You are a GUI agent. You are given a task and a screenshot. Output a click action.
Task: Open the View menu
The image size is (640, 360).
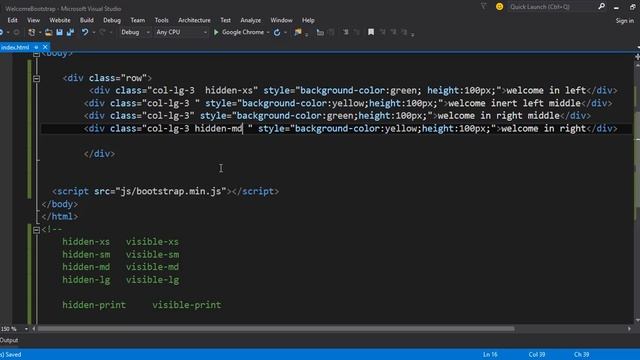(33, 20)
